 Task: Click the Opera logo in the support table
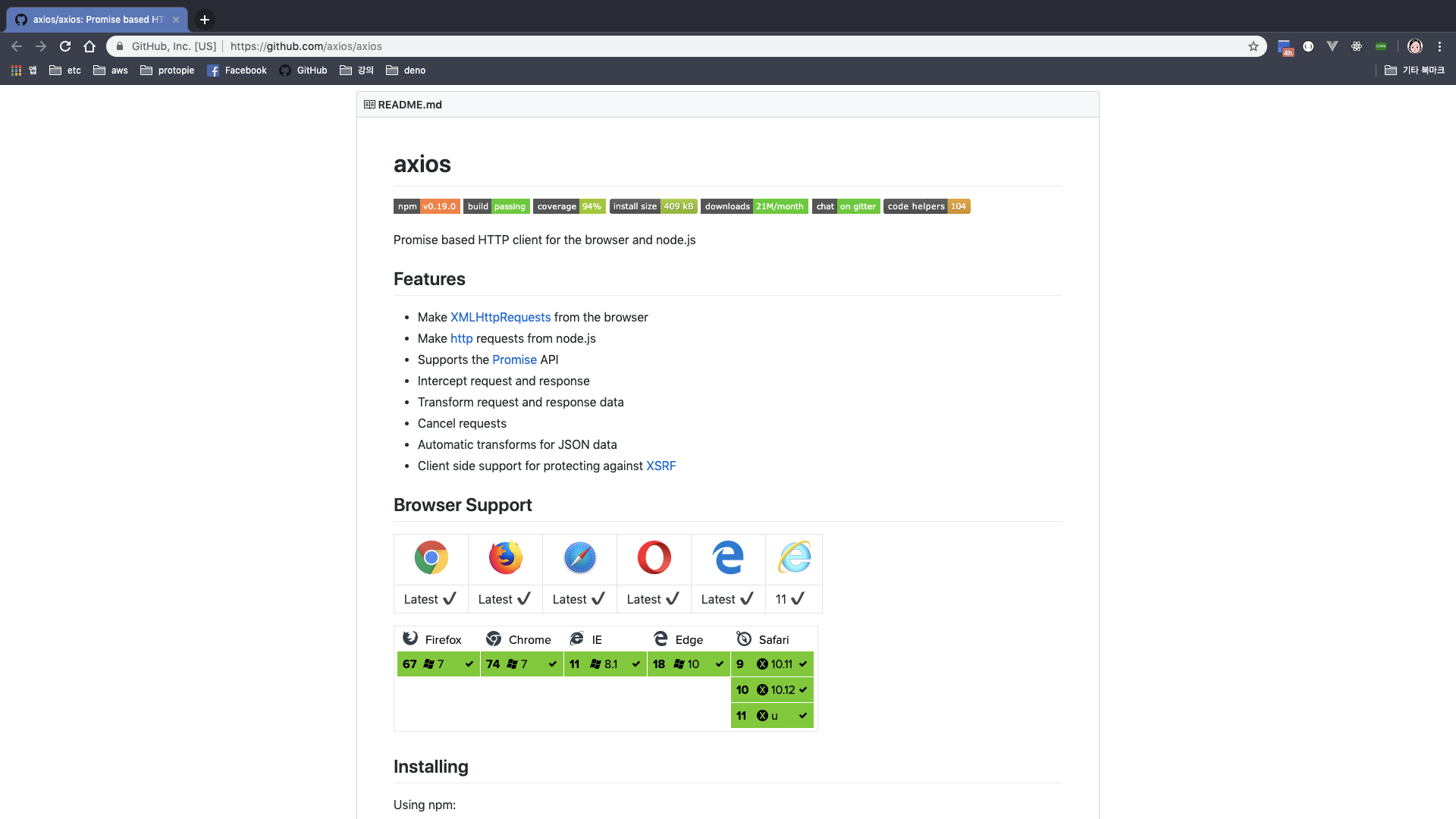(x=654, y=557)
